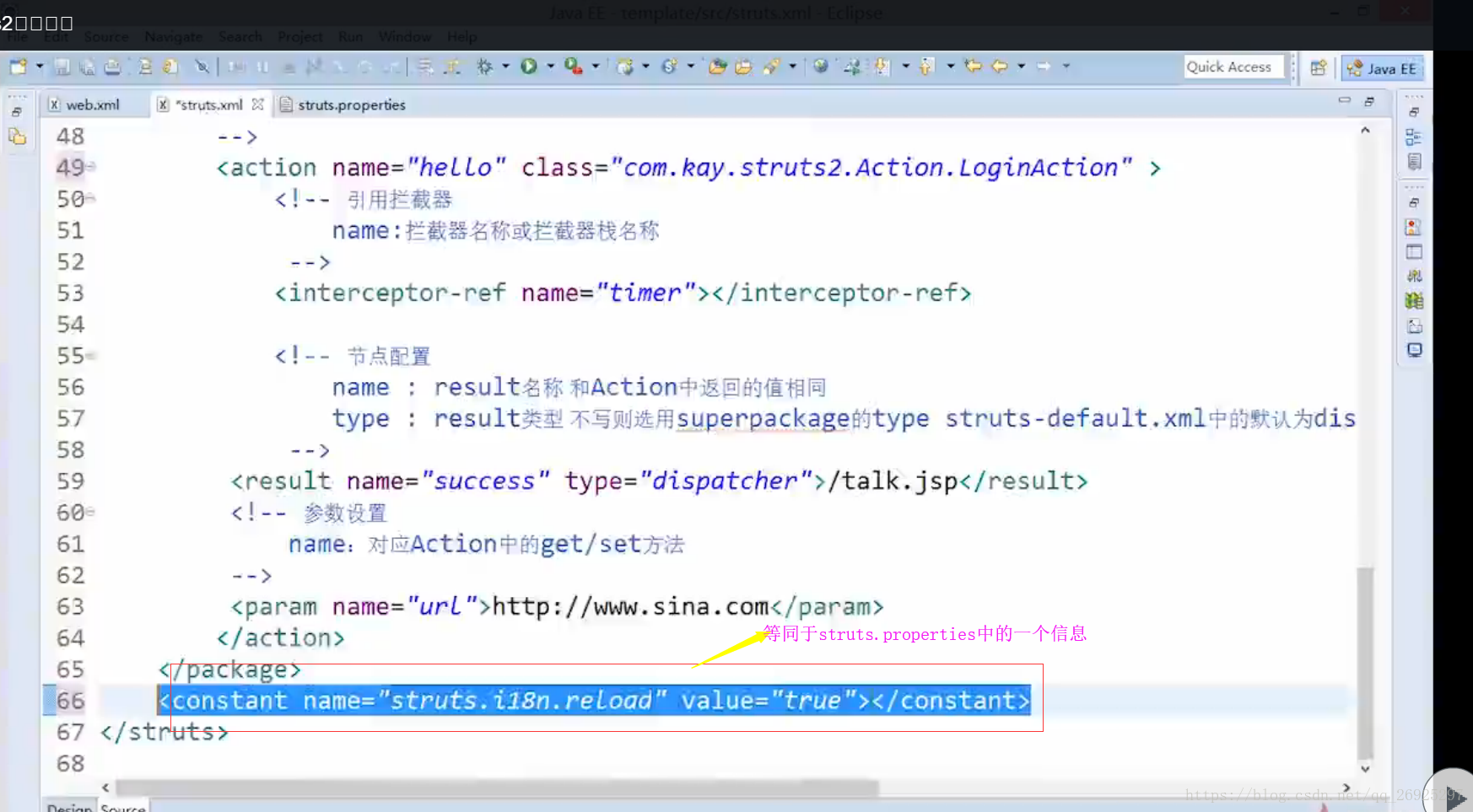
Task: Click the Open Task icon
Action: [743, 66]
